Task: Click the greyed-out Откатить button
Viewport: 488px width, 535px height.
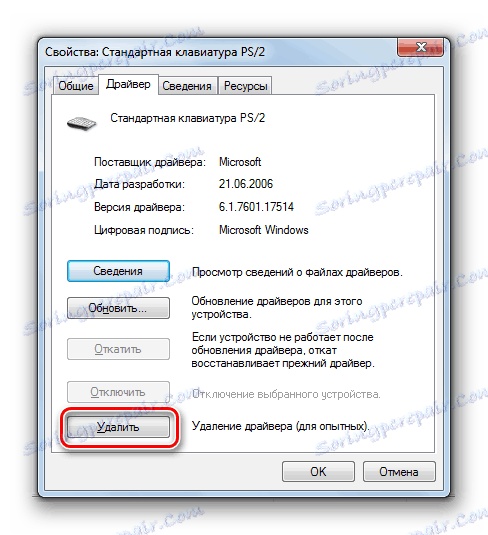Action: (118, 349)
